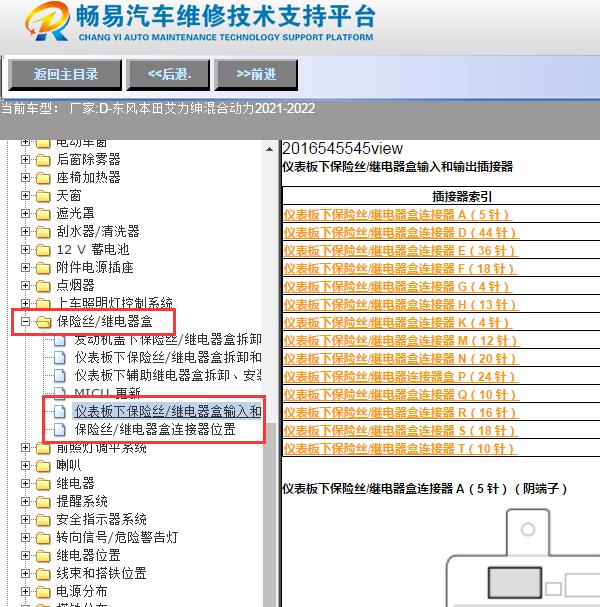Open connector P (24 针) link
600x607 pixels.
[400, 377]
